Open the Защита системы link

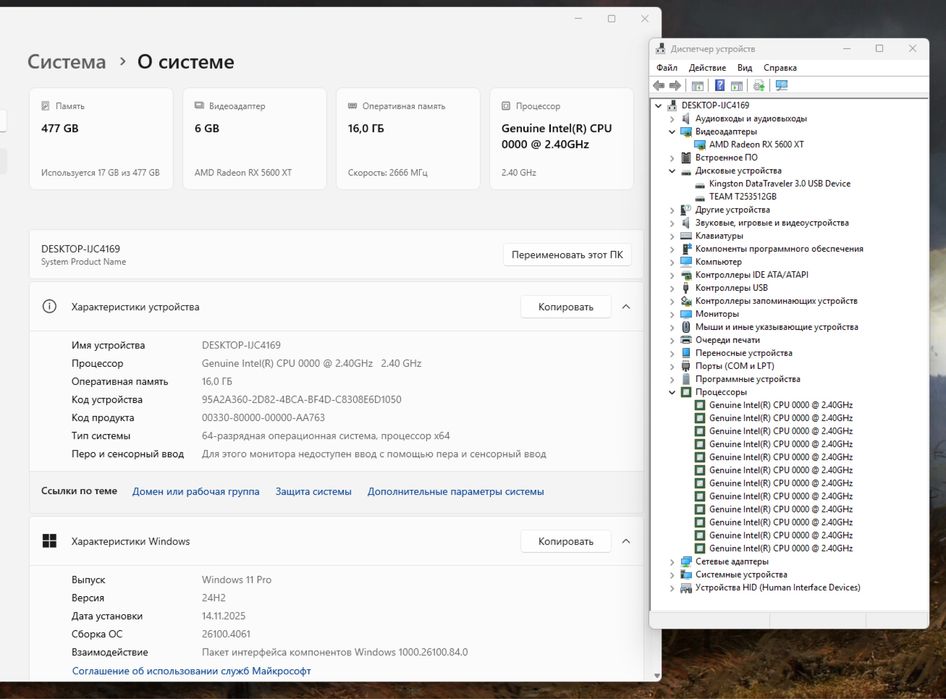[x=313, y=491]
